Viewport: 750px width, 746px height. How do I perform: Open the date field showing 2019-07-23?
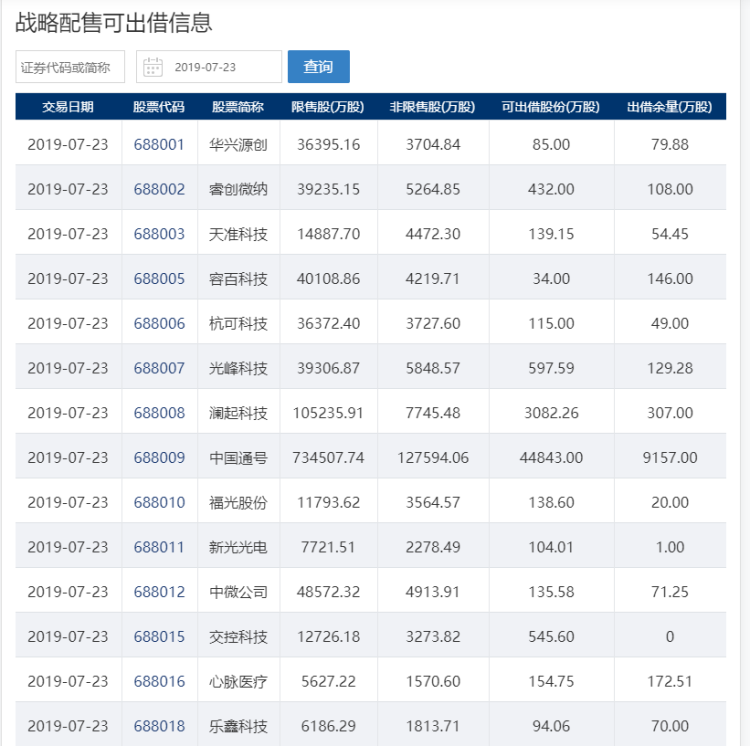click(x=209, y=66)
